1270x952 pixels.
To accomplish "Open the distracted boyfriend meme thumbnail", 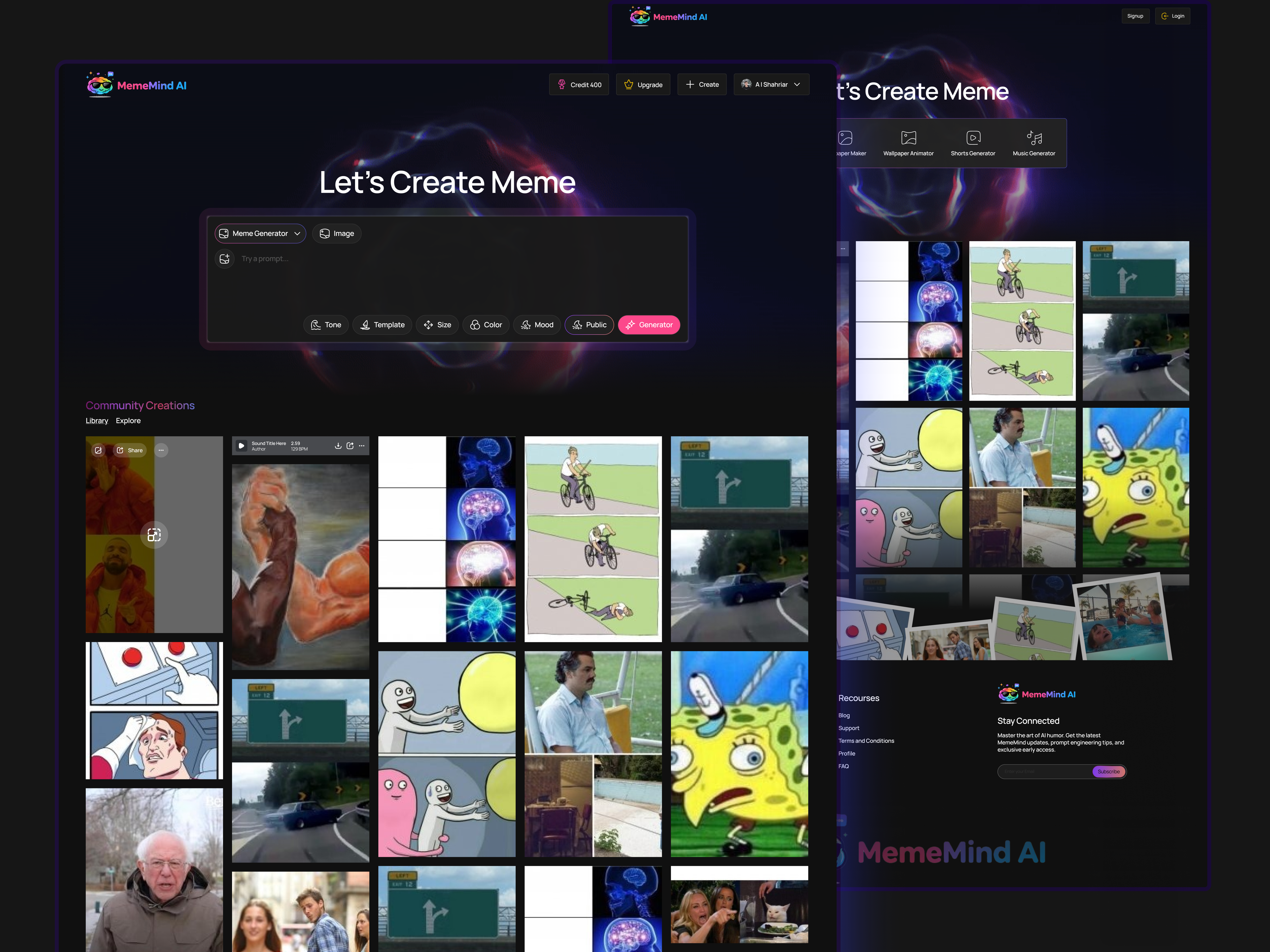I will (x=300, y=912).
